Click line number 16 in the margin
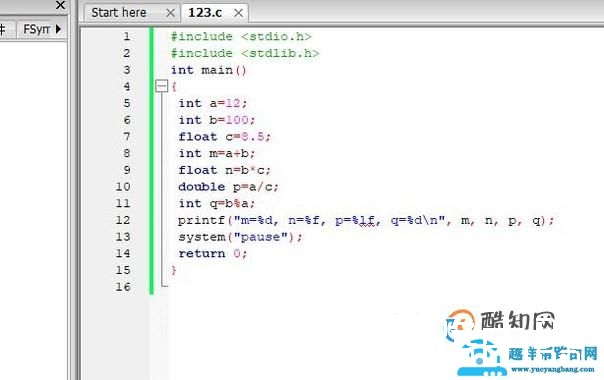This screenshot has height=380, width=604. pos(123,287)
